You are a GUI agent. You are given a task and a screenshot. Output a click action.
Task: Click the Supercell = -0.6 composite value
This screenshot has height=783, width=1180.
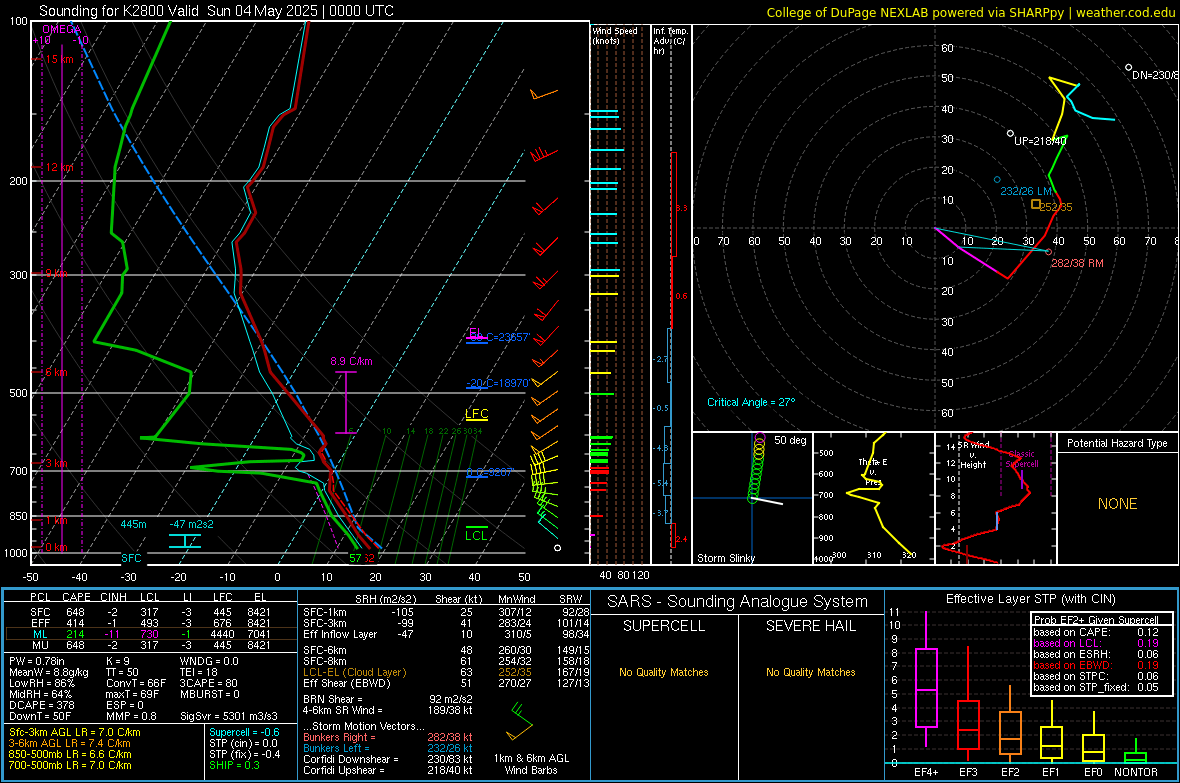tap(244, 732)
